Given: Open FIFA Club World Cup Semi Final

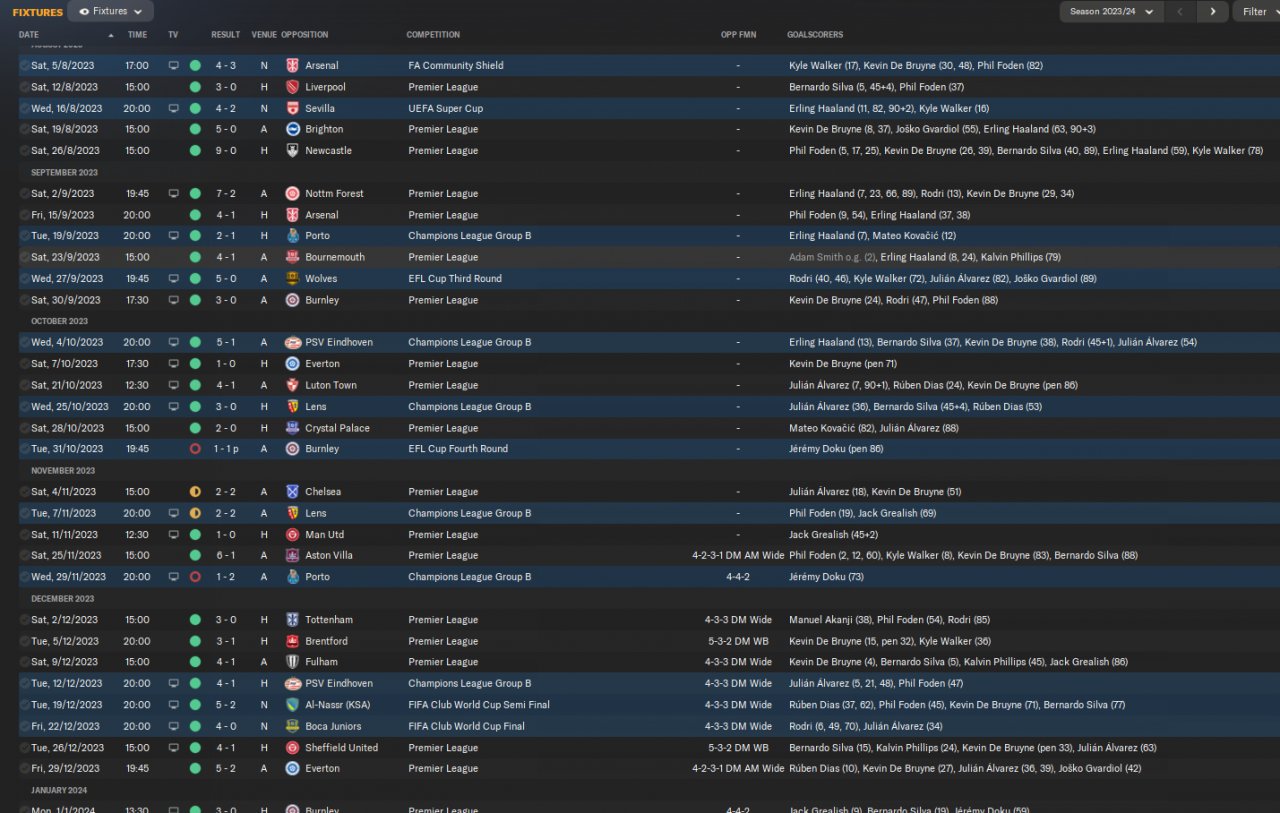Looking at the screenshot, I should coord(479,705).
